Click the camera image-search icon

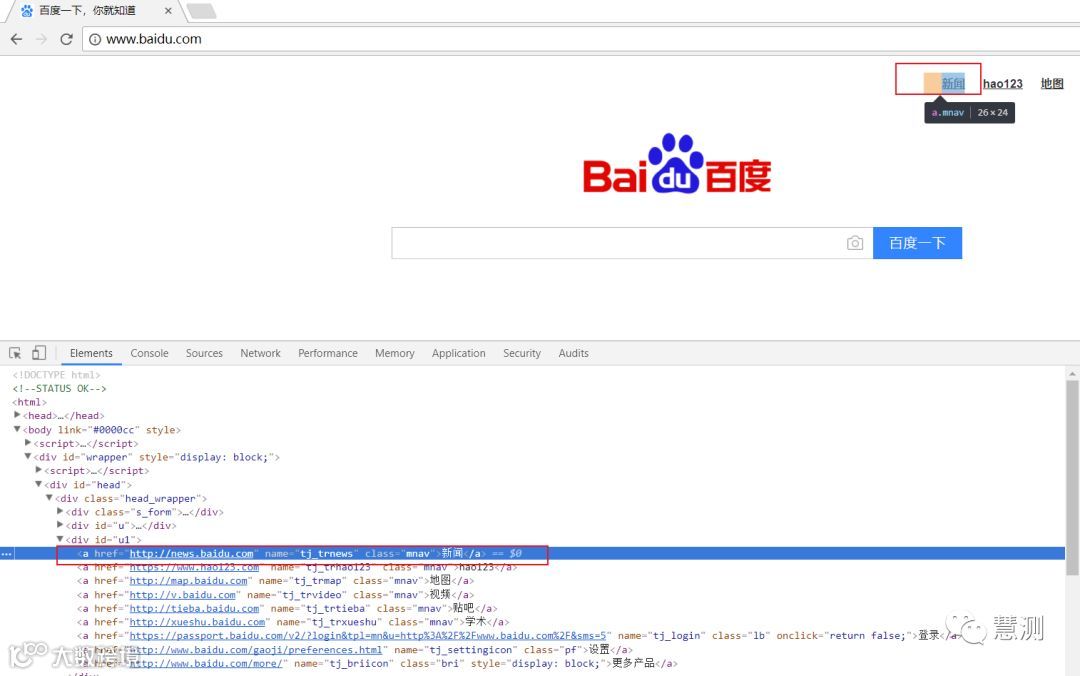coord(855,243)
